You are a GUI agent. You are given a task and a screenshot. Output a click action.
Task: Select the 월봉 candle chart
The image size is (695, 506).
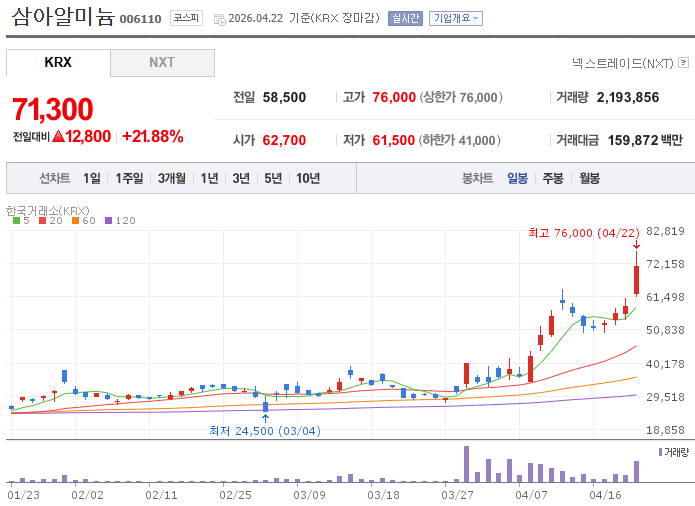pos(590,178)
